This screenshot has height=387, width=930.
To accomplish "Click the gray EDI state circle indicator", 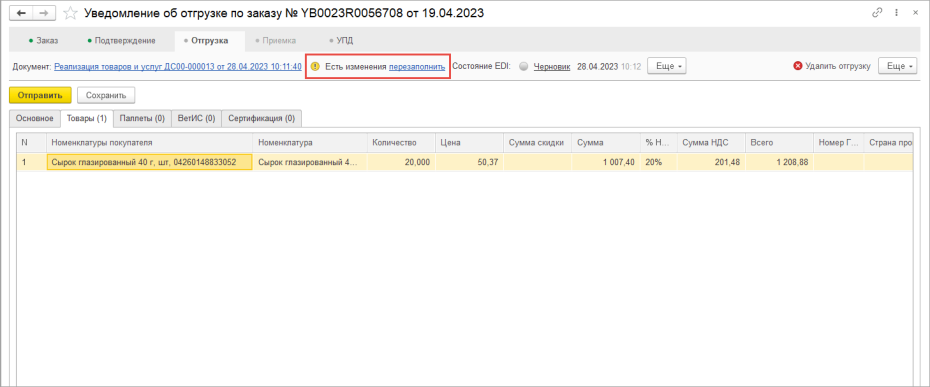I will pos(523,67).
